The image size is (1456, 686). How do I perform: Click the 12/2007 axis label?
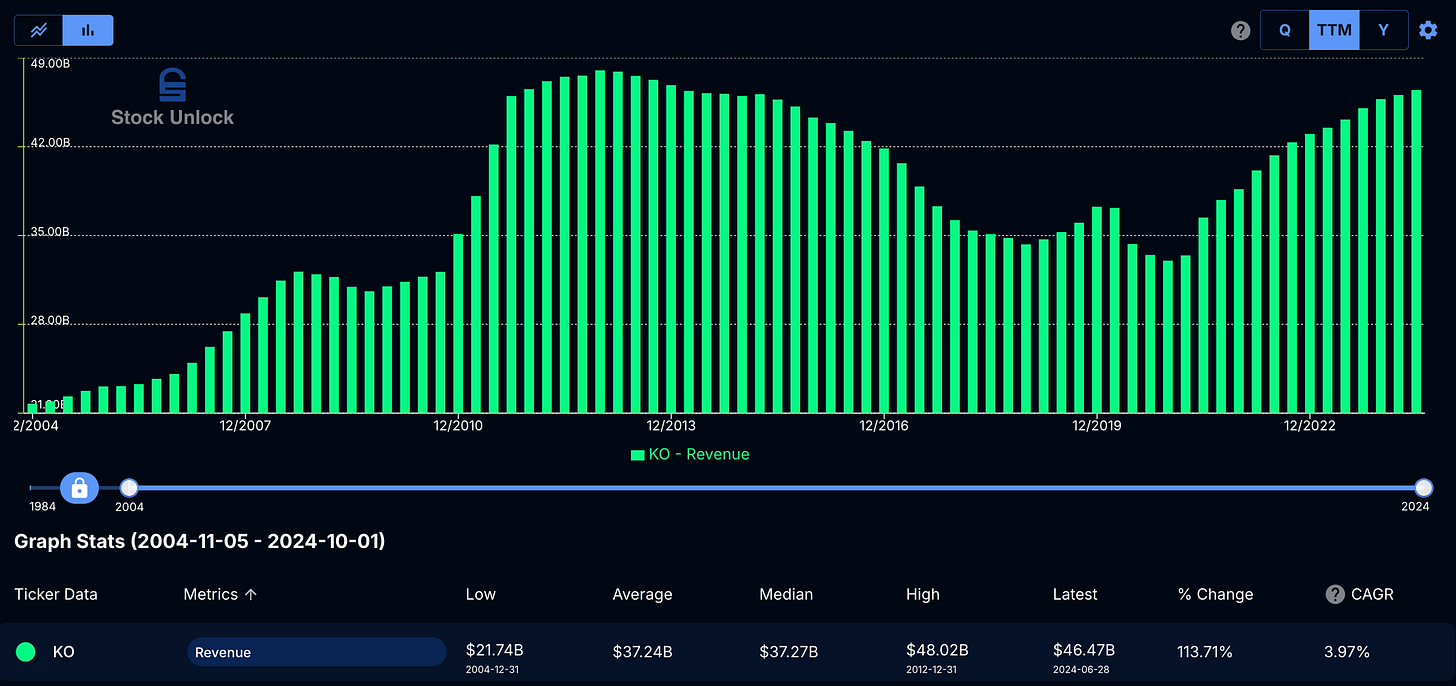[x=246, y=426]
